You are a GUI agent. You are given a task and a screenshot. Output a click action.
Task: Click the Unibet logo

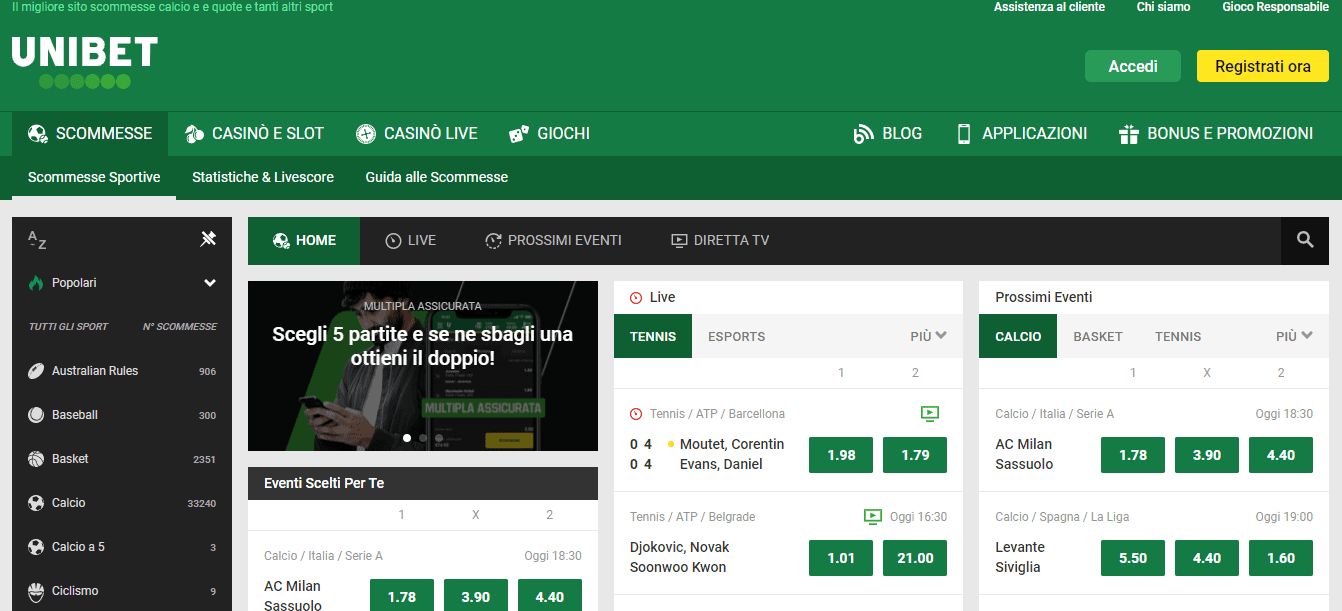coord(85,63)
